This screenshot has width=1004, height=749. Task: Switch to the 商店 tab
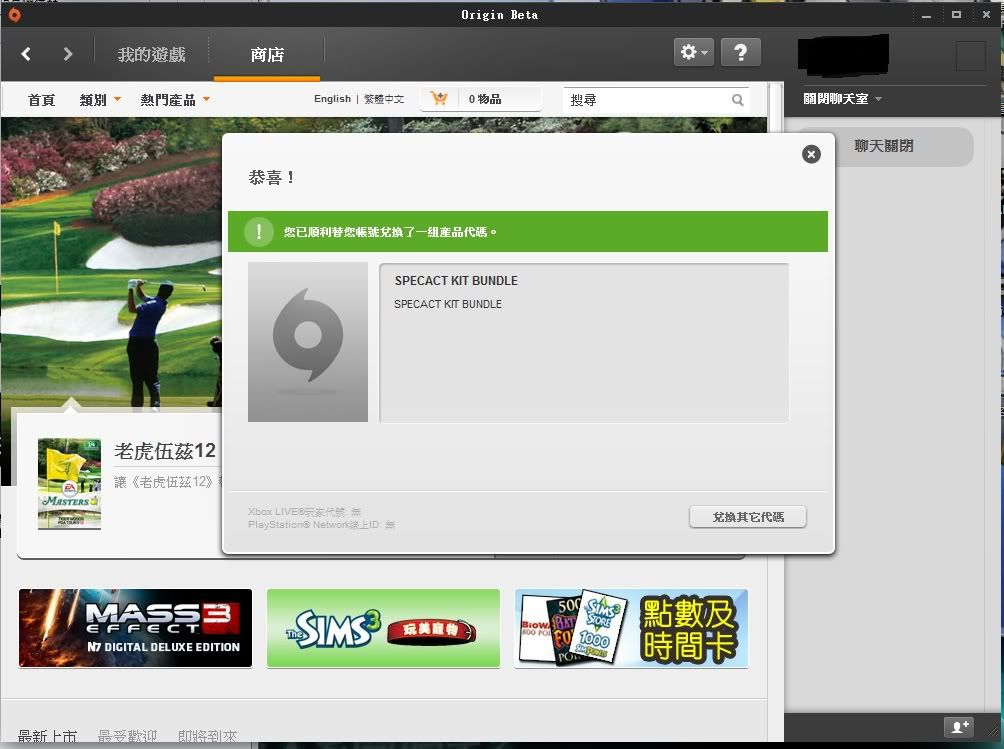tap(267, 55)
